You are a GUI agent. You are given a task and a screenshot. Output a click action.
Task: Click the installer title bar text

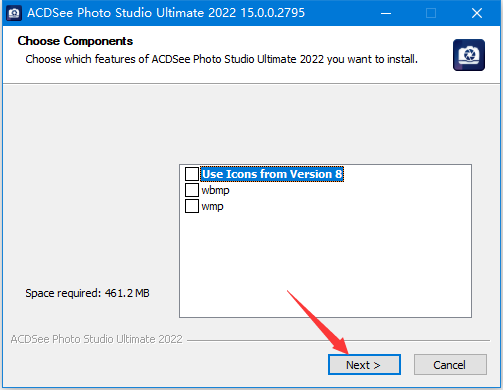tap(166, 13)
